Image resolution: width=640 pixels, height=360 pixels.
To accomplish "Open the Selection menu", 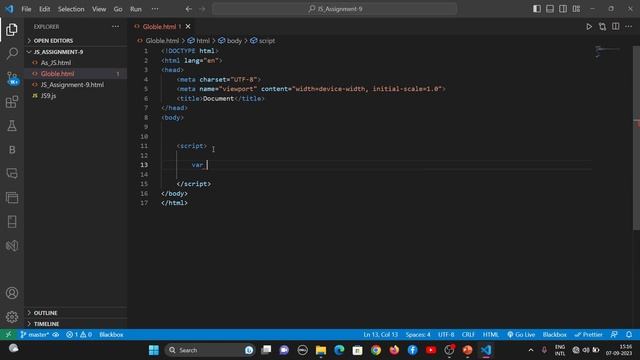I will 71,9.
